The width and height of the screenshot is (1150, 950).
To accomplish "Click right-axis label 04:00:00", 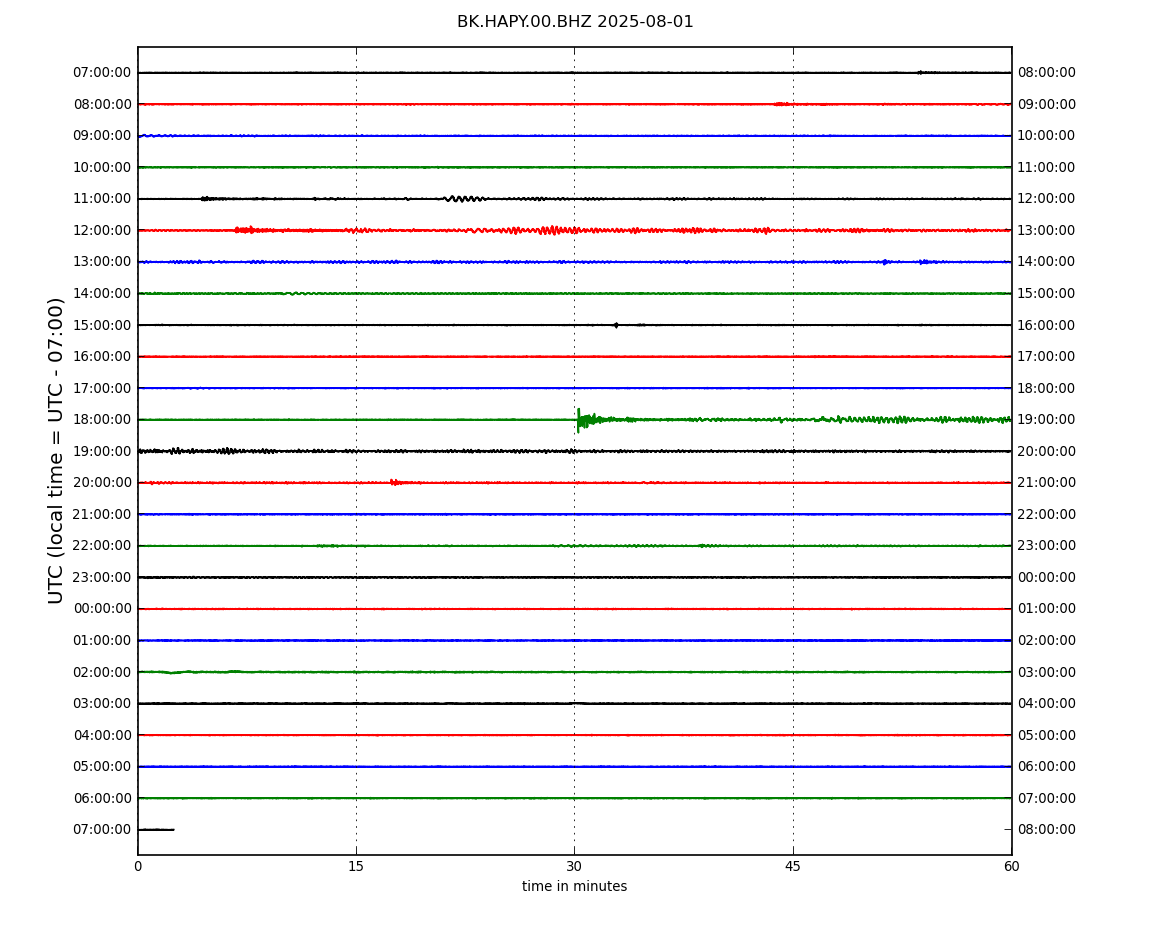I will click(x=1047, y=704).
